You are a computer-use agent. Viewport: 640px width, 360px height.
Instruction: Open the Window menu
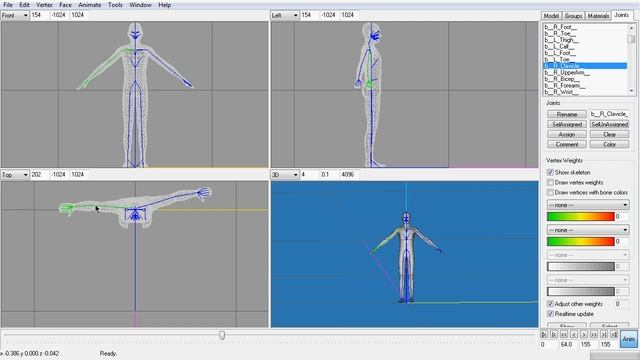(x=140, y=5)
